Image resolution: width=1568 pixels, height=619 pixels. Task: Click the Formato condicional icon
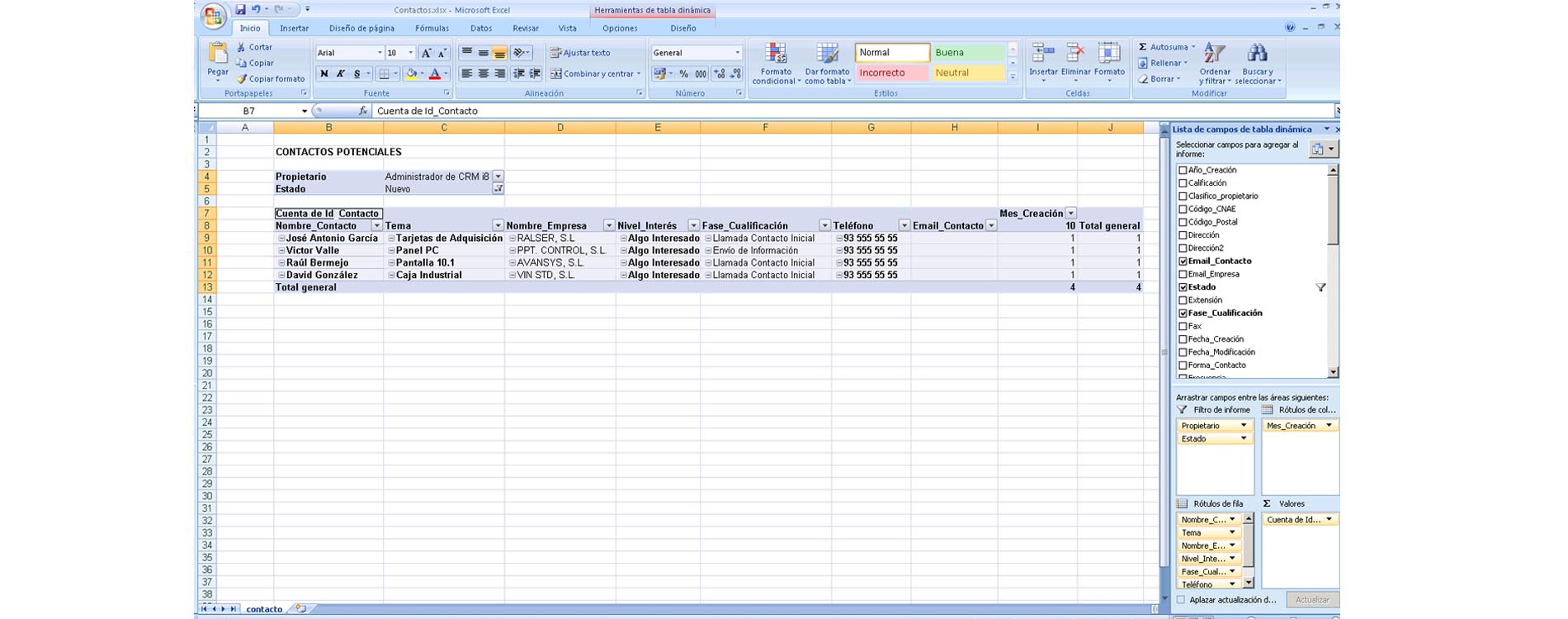776,54
